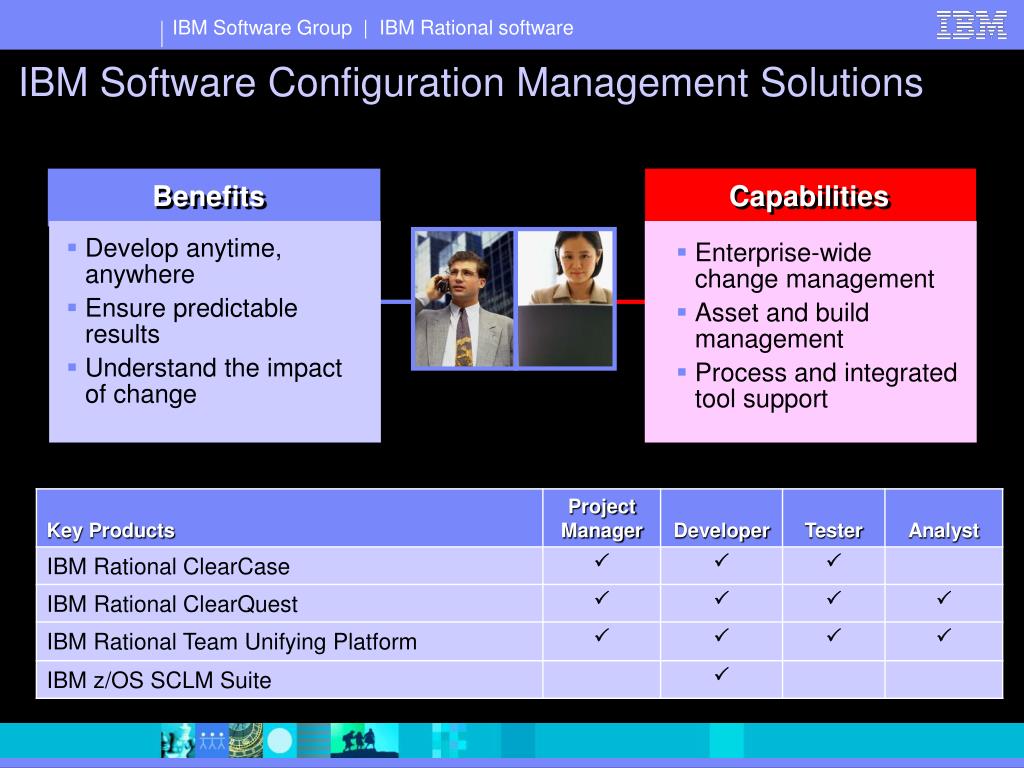
Task: Click ClearQuest Tester checkmark
Action: coord(833,597)
